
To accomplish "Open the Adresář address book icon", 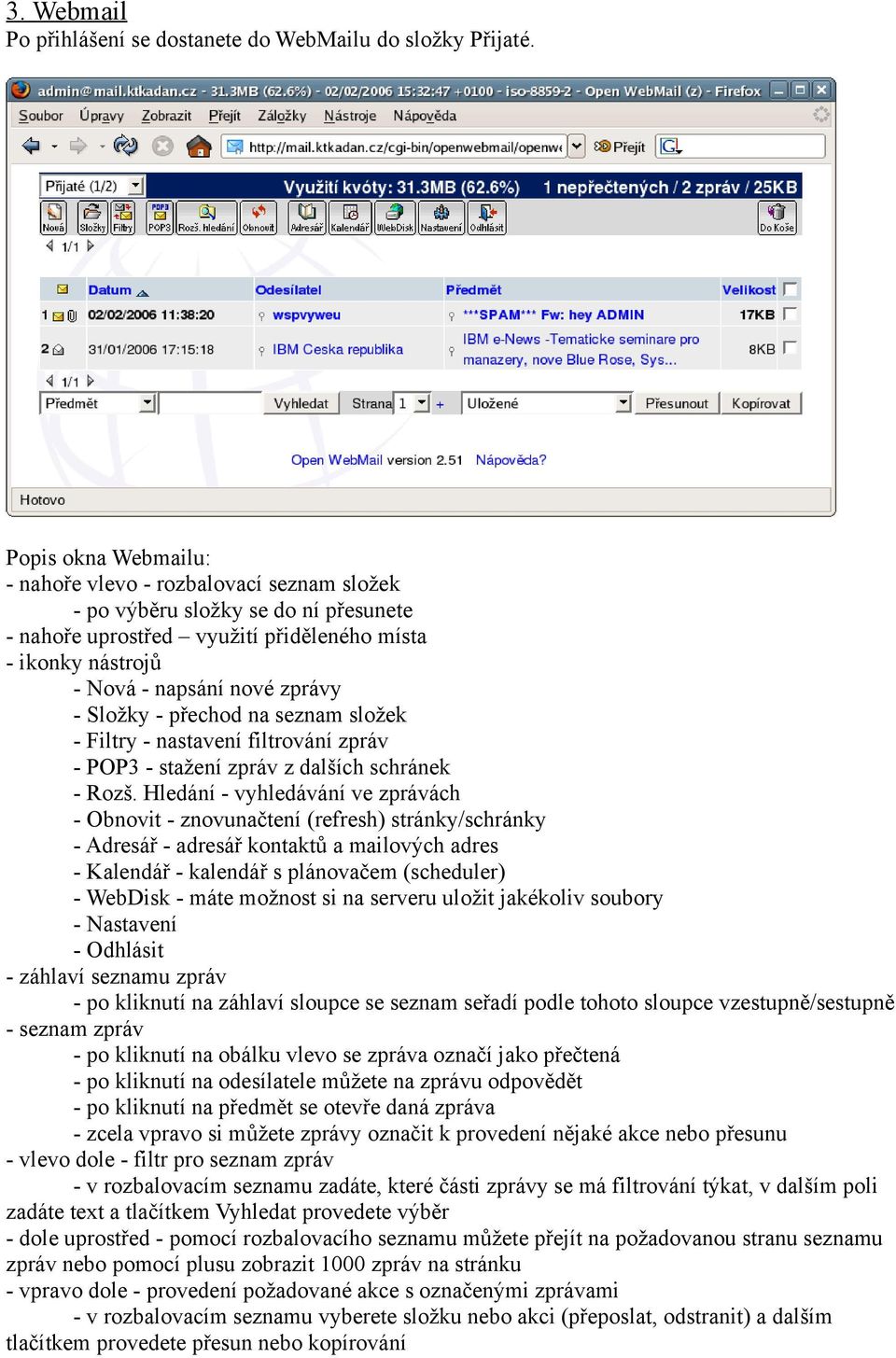I will 306,217.
